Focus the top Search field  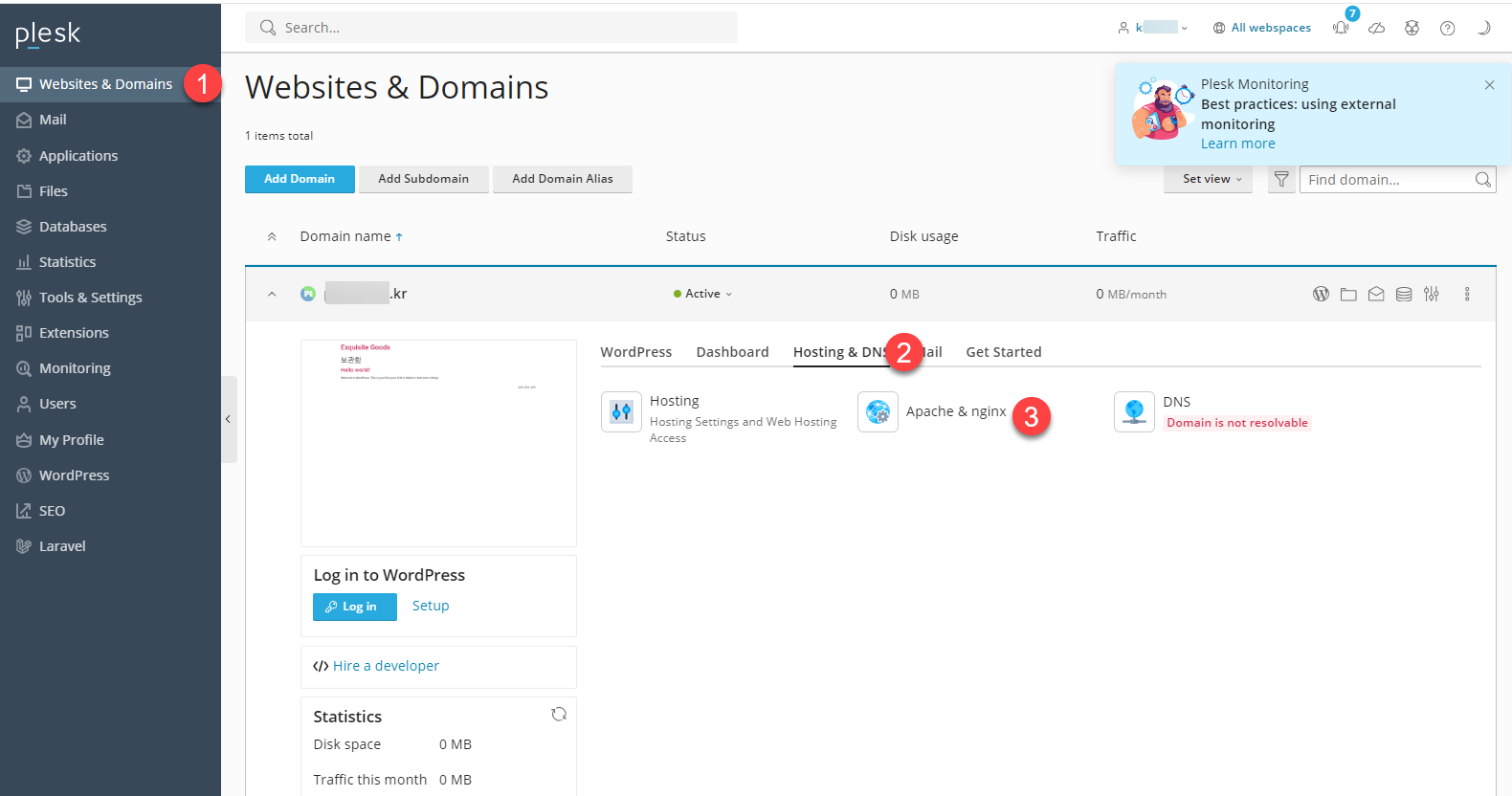coord(491,28)
